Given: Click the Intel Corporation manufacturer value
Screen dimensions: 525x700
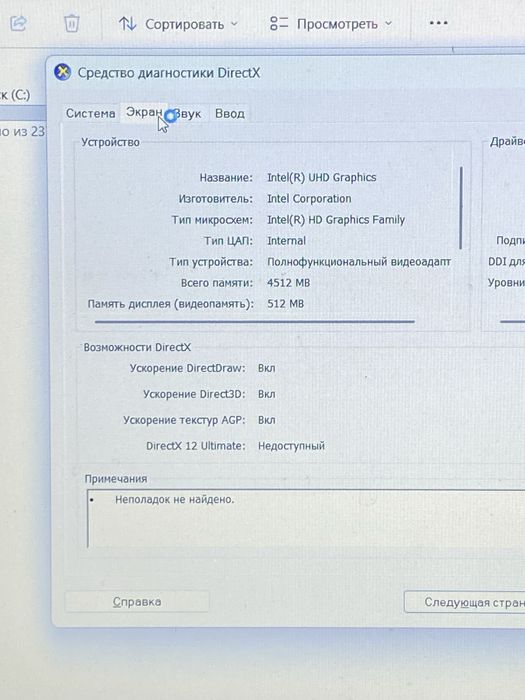Looking at the screenshot, I should 309,199.
